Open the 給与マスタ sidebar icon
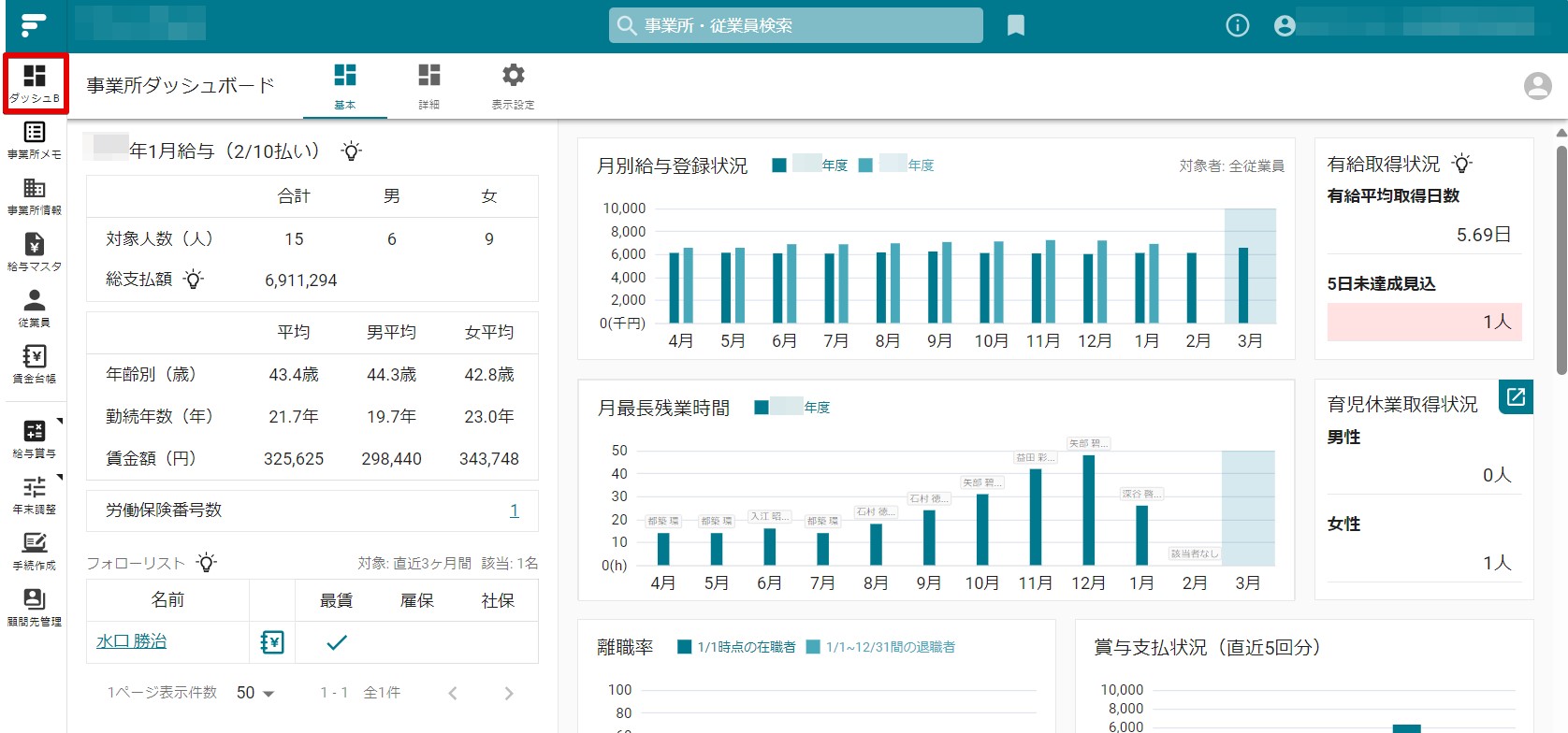The width and height of the screenshot is (1568, 733). [x=34, y=252]
